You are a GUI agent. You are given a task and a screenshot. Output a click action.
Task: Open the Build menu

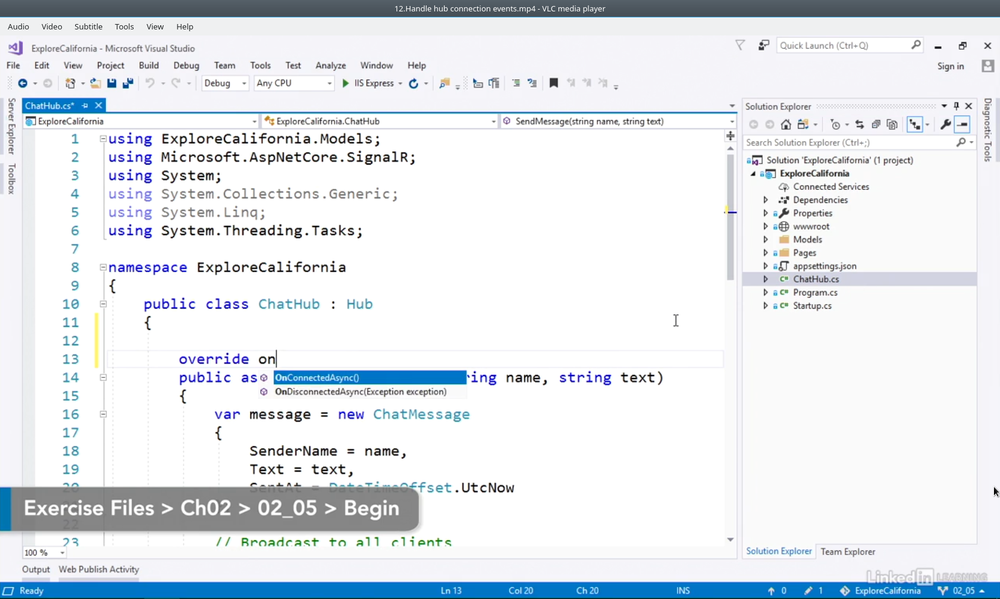(x=149, y=66)
